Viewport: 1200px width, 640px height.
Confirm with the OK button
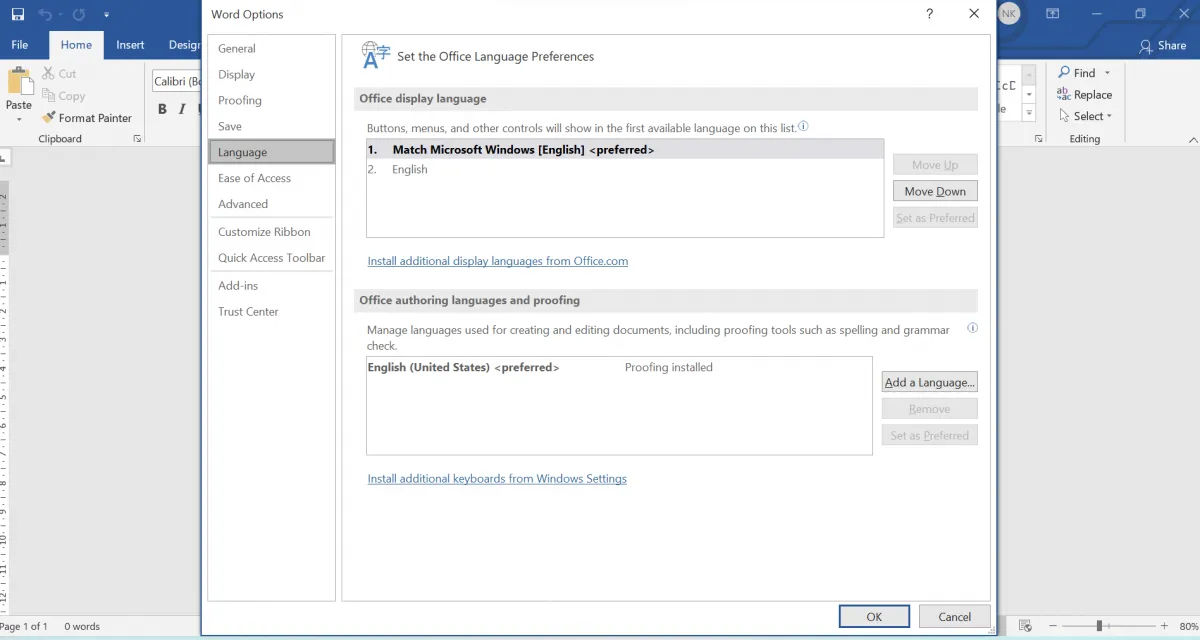point(874,617)
